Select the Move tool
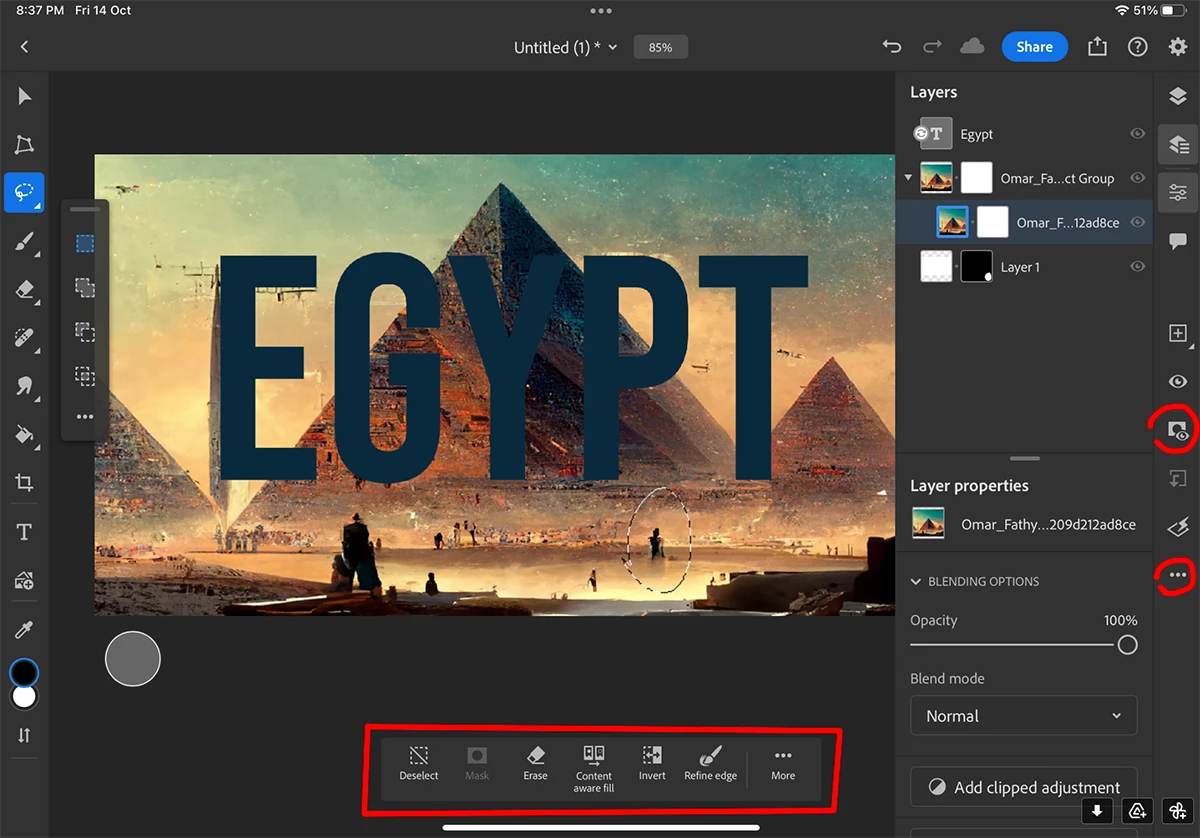 point(24,97)
